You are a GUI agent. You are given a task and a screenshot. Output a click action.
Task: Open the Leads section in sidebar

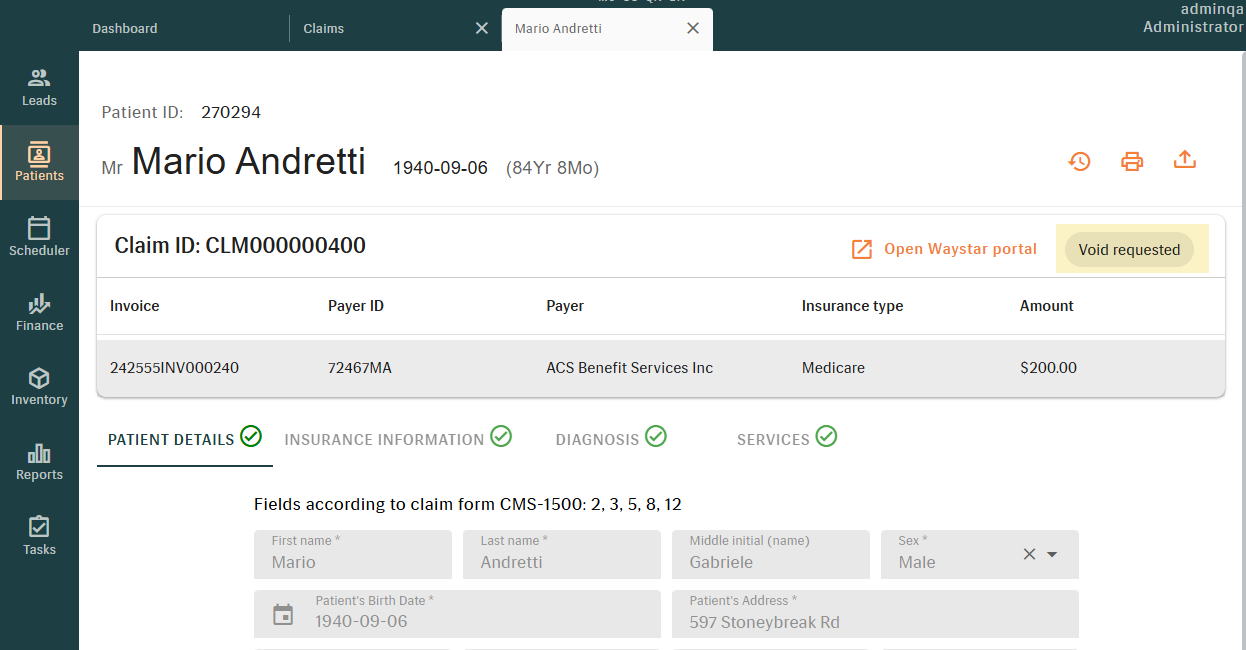point(39,87)
